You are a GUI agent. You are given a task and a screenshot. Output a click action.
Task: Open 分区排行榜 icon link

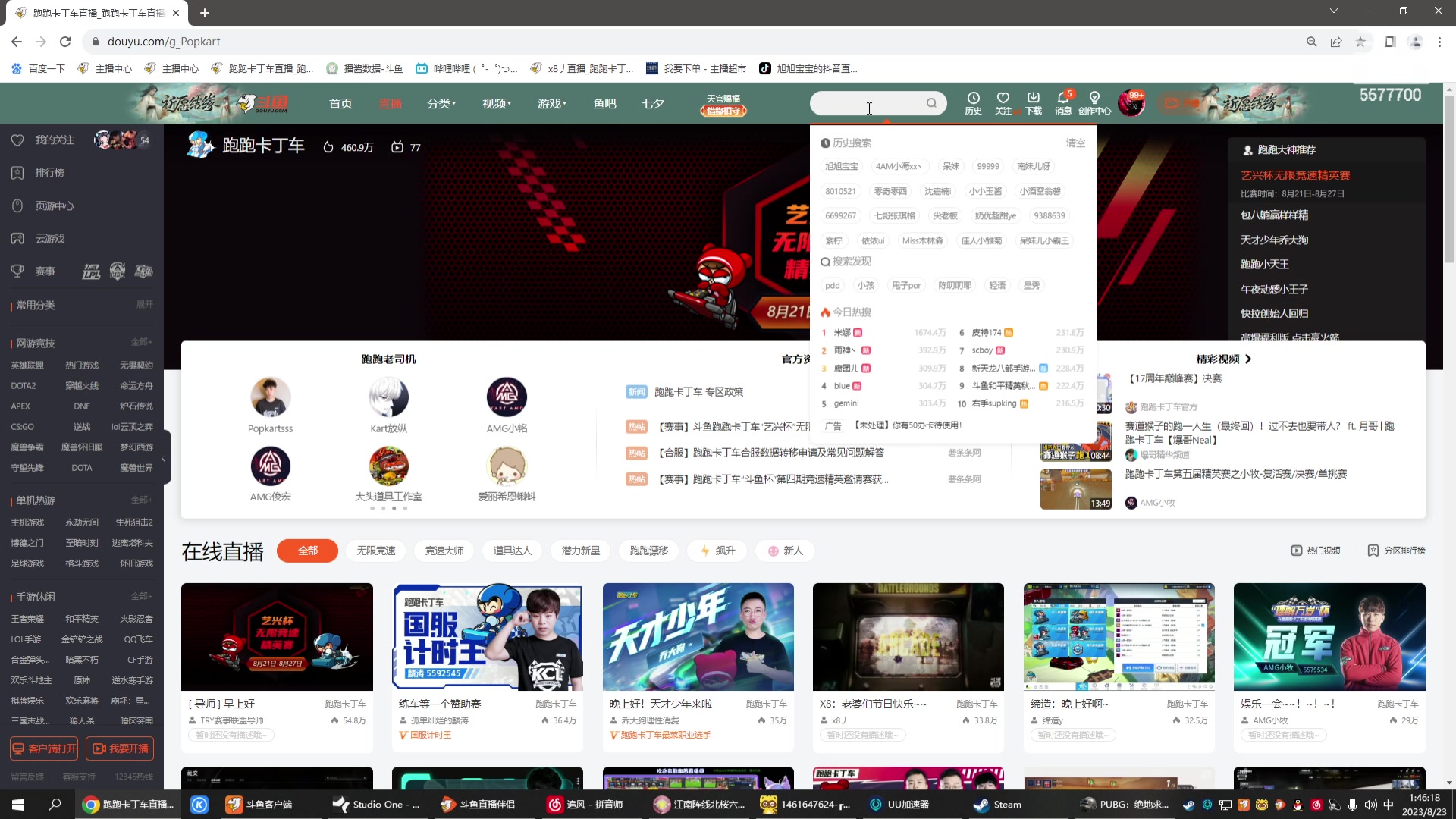(x=1396, y=551)
